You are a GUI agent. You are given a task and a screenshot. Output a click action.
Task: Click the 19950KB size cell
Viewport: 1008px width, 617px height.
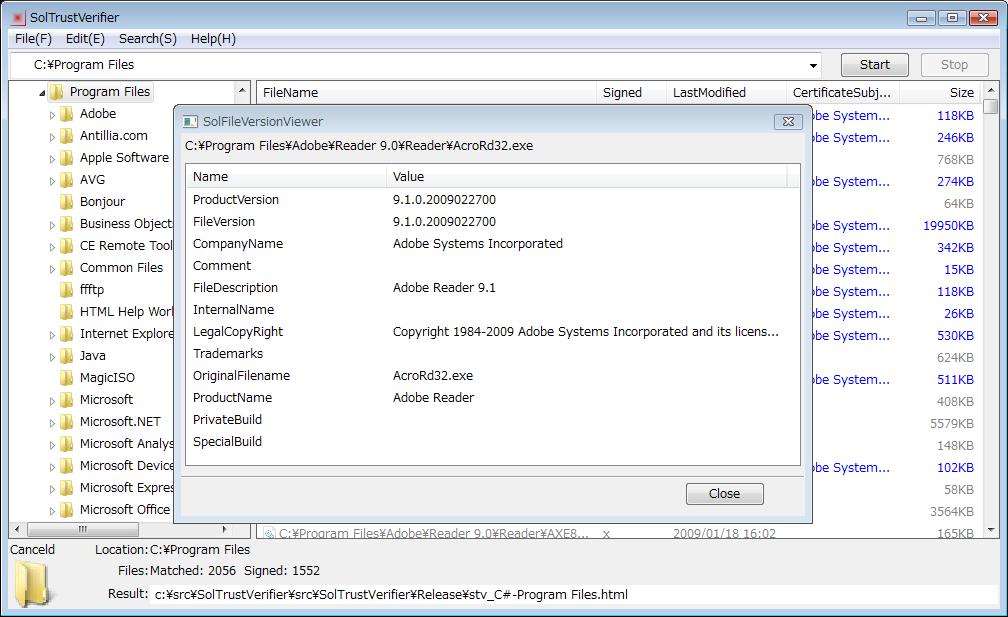(948, 226)
